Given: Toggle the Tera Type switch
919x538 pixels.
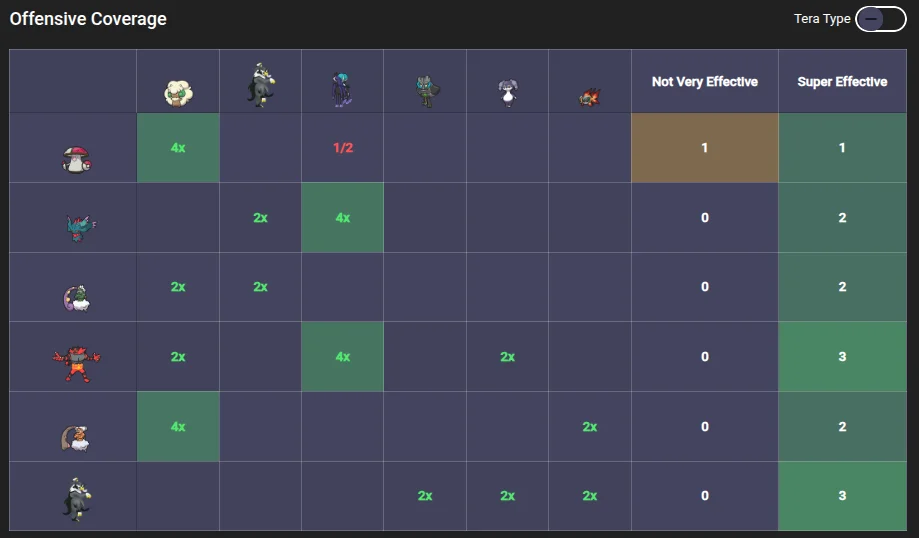Looking at the screenshot, I should (x=880, y=19).
